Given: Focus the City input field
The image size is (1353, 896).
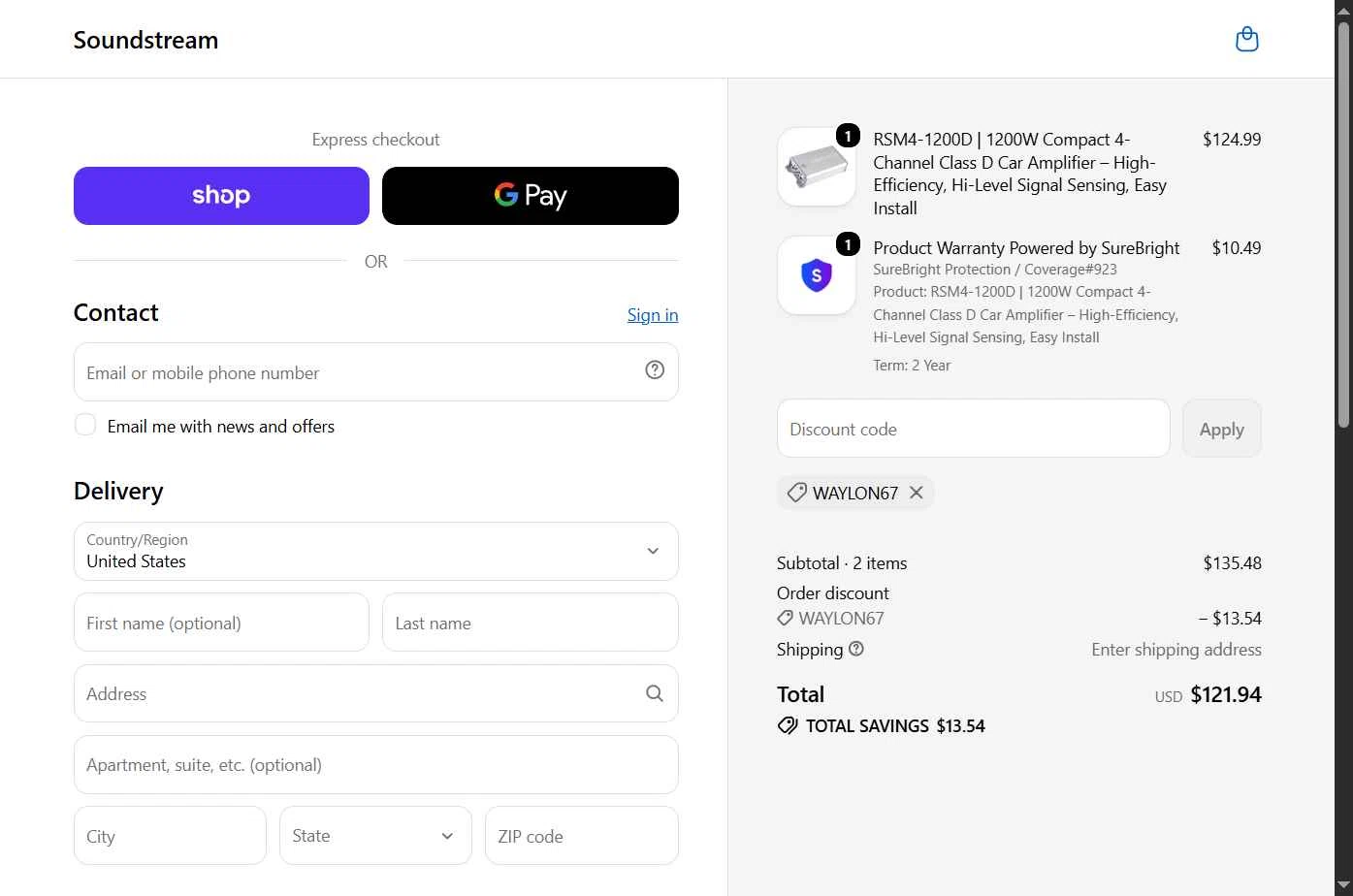Looking at the screenshot, I should 170,836.
